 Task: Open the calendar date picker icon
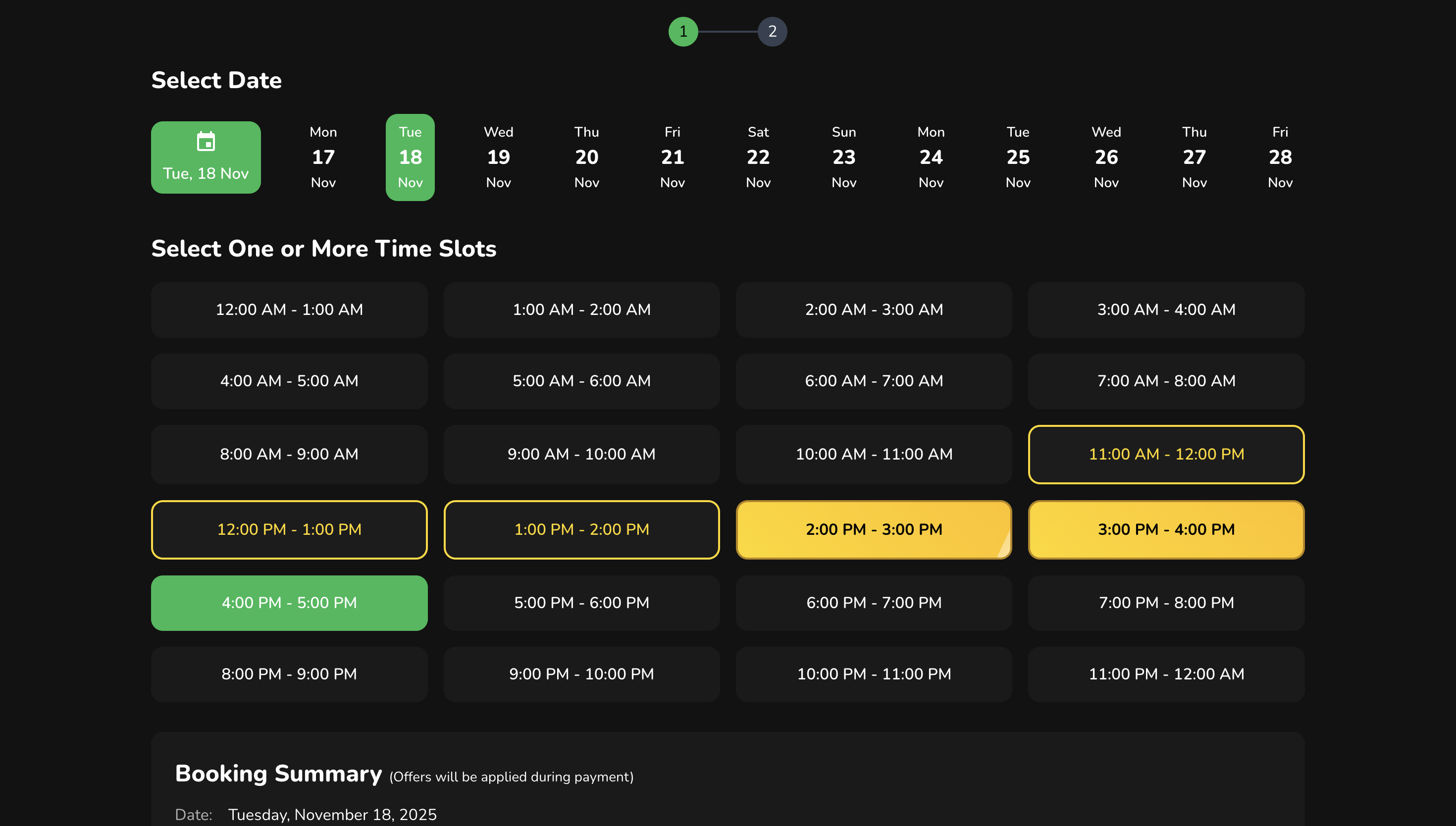pyautogui.click(x=206, y=141)
